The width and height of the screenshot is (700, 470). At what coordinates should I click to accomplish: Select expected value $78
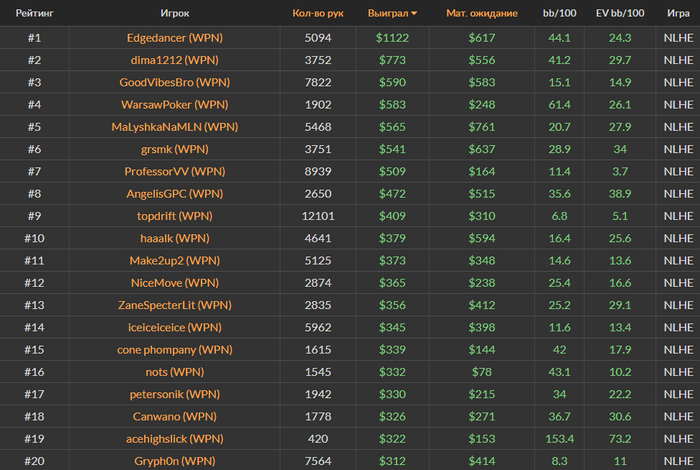482,372
